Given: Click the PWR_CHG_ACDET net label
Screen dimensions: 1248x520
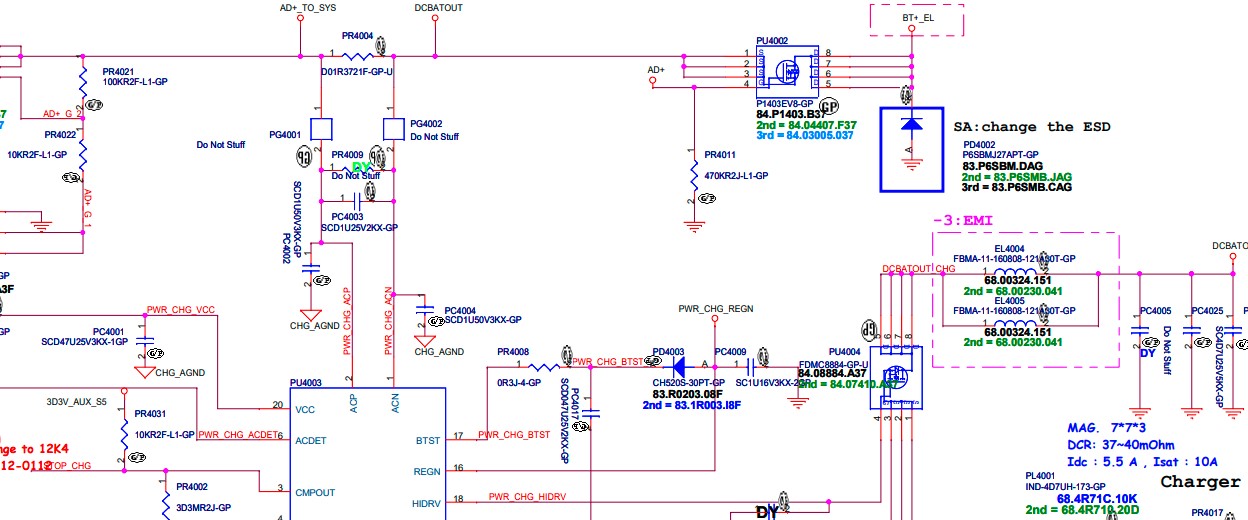Looking at the screenshot, I should (238, 434).
